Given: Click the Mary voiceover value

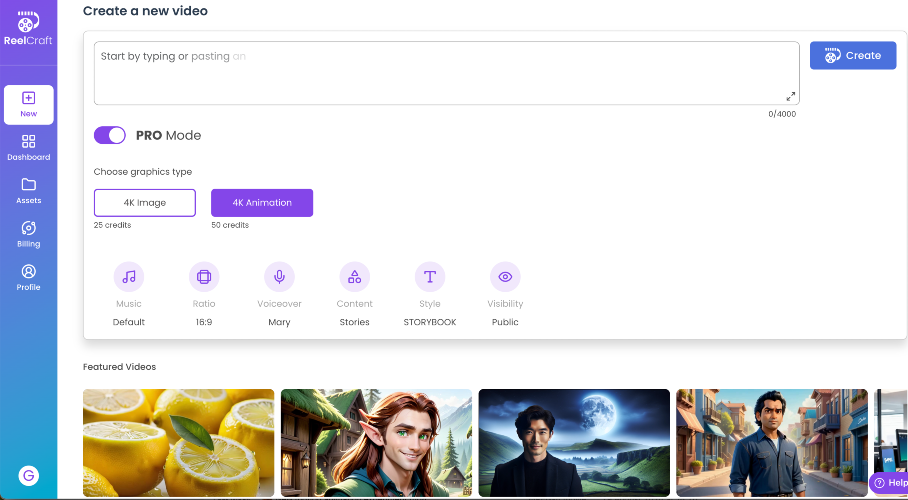Looking at the screenshot, I should [279, 322].
